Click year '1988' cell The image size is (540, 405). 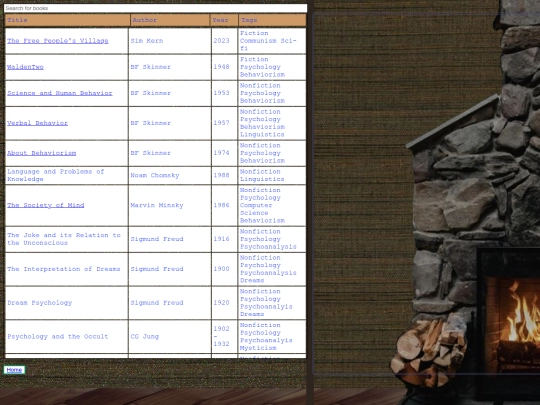225,175
